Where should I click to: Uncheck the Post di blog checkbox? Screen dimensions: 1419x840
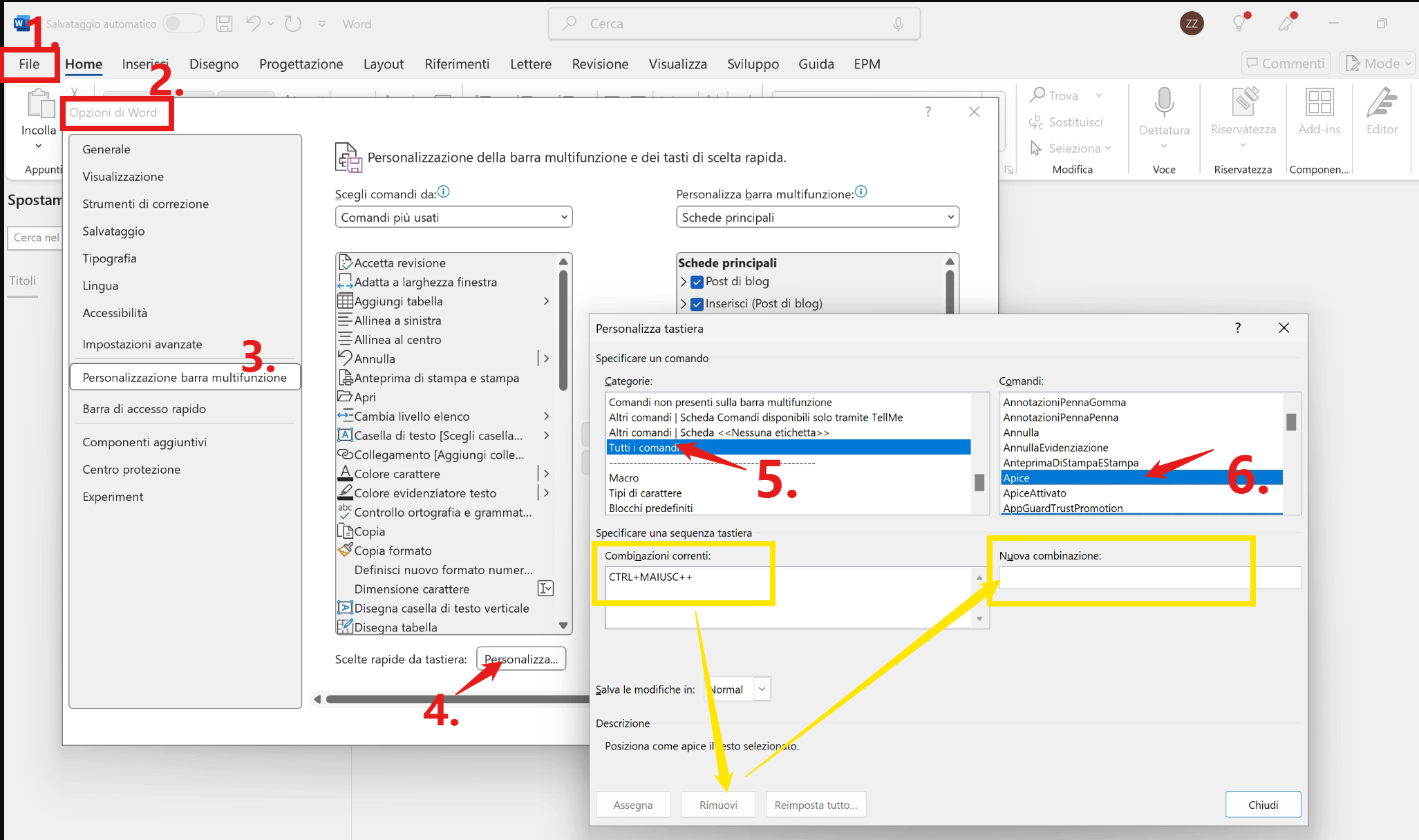(697, 282)
